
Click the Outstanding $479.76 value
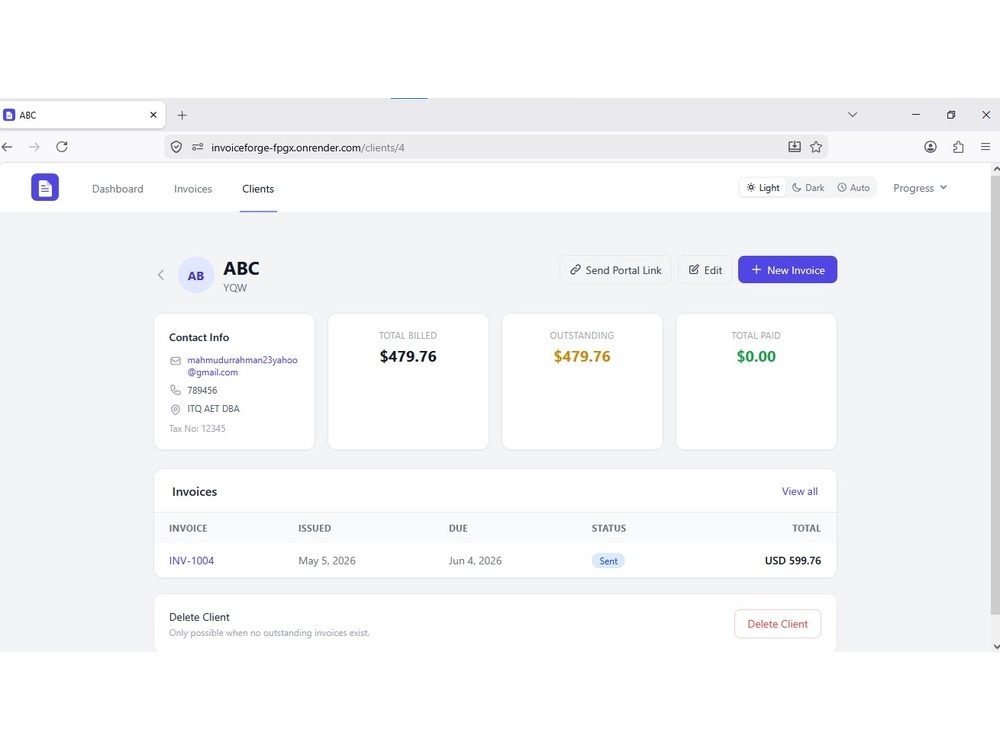click(582, 357)
